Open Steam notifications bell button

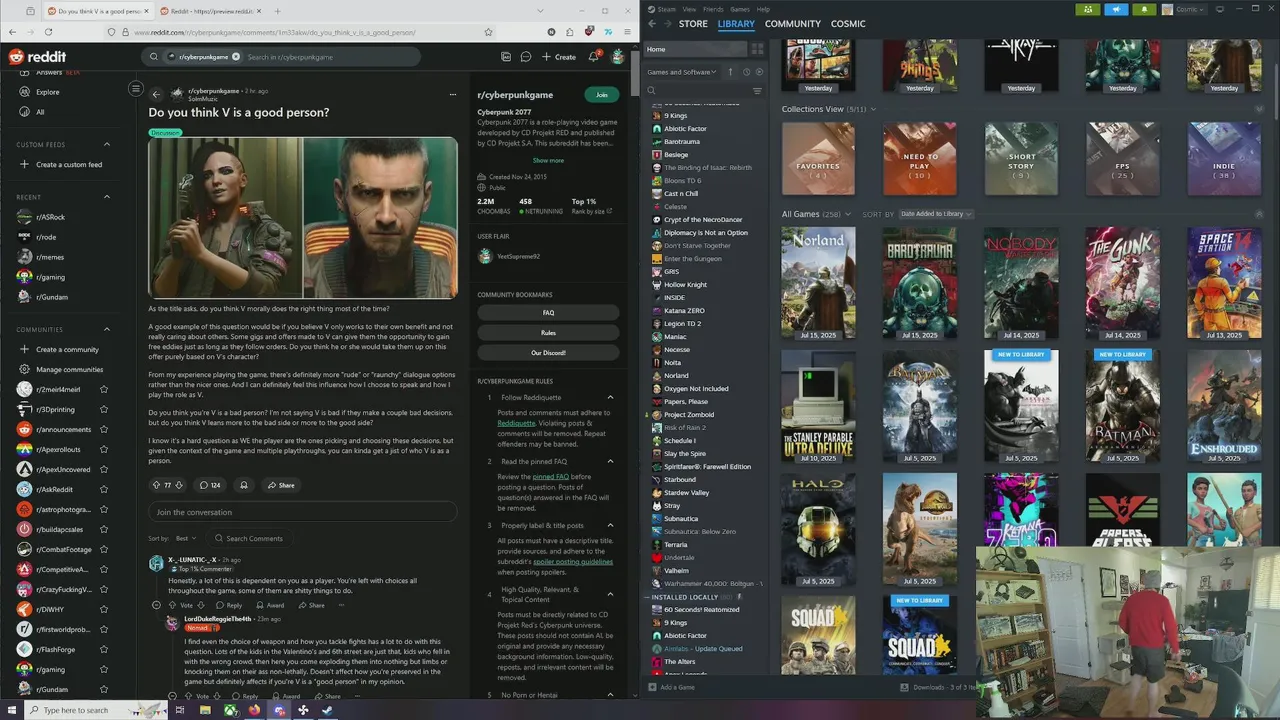1144,9
